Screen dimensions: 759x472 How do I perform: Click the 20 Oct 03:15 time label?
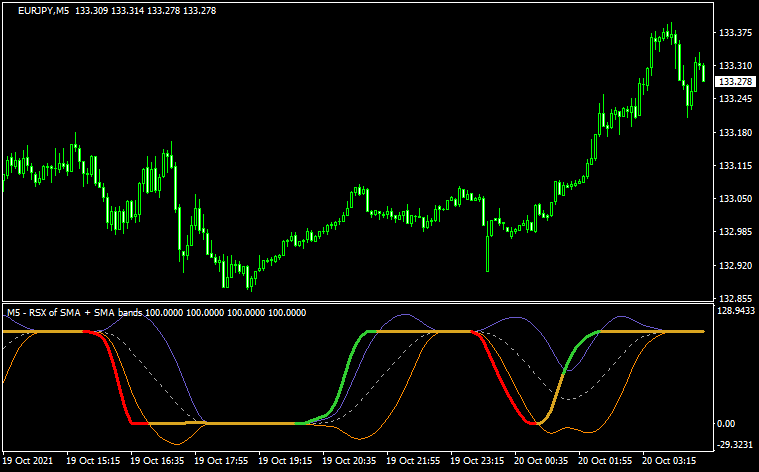click(x=669, y=460)
